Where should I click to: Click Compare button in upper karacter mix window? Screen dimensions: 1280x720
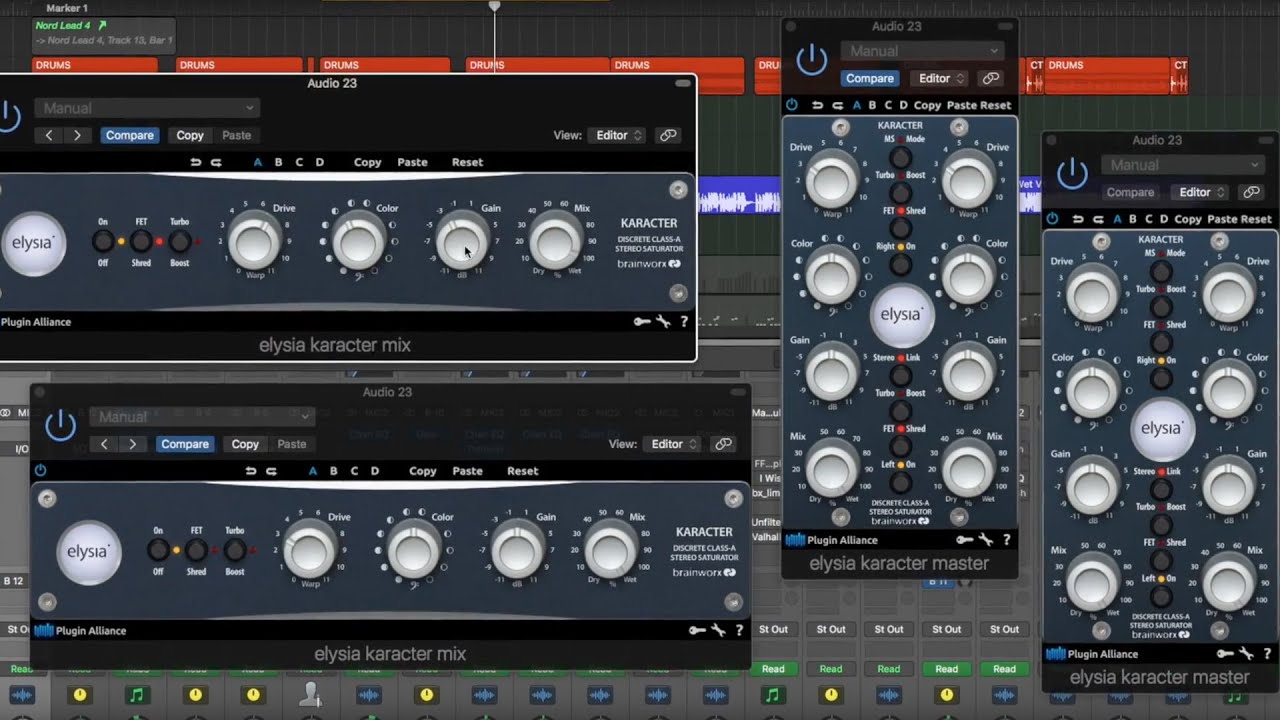click(130, 135)
